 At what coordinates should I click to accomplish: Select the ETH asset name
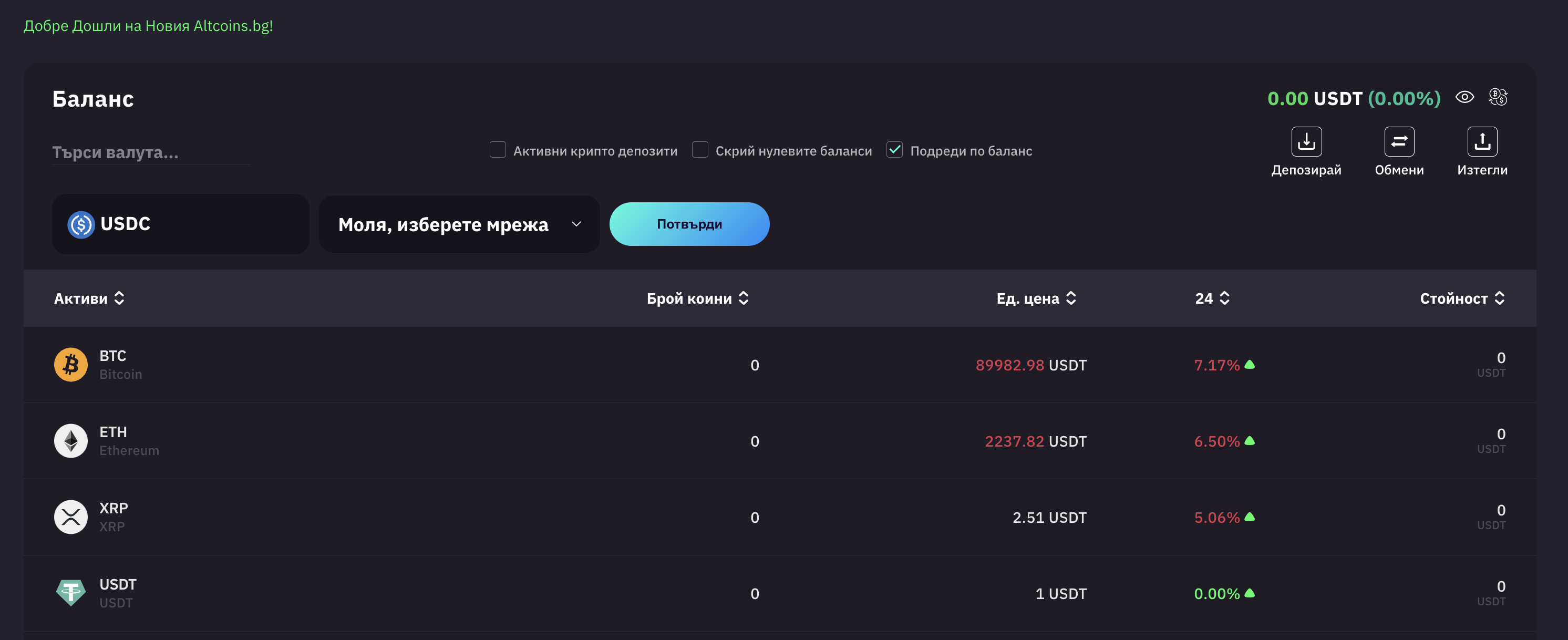point(113,432)
